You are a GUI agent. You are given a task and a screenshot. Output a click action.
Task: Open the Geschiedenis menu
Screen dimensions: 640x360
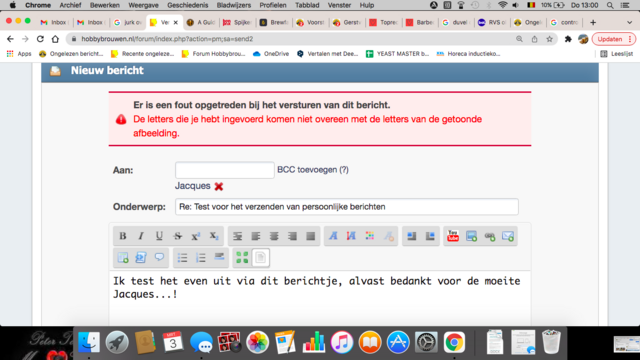[188, 5]
